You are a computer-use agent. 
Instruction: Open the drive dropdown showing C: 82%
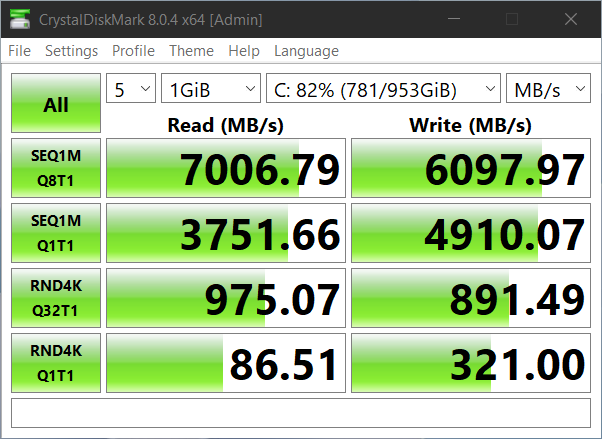click(x=383, y=88)
